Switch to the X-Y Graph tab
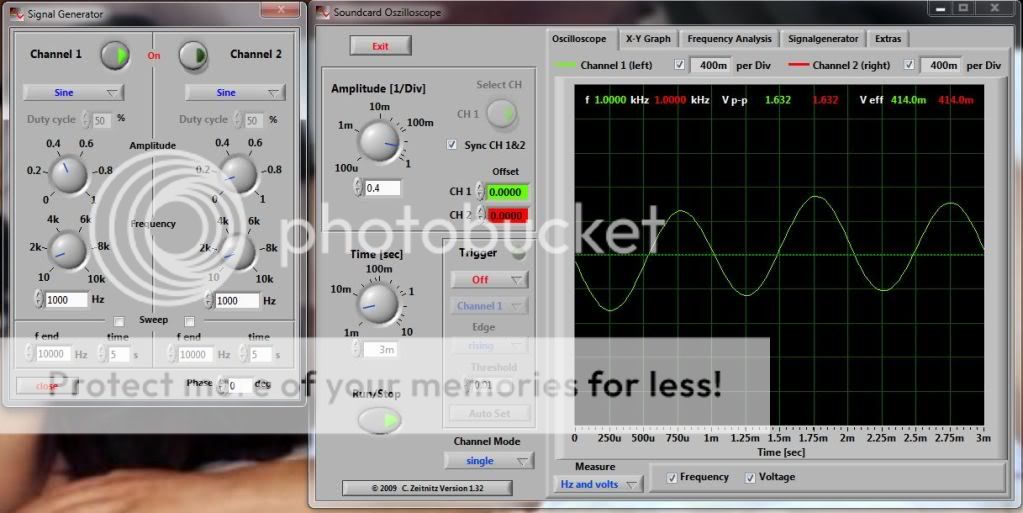This screenshot has height=513, width=1023. pos(648,39)
